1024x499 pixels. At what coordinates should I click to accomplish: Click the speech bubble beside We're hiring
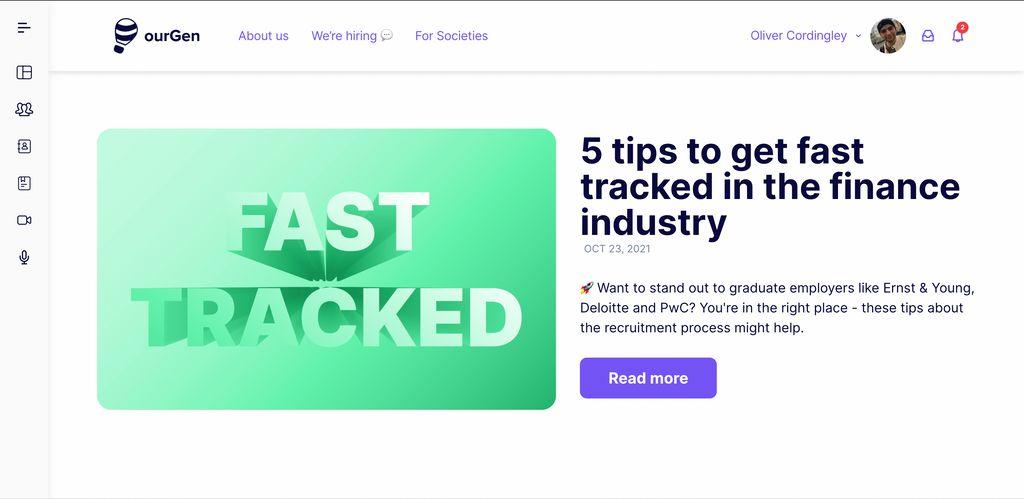coord(387,35)
